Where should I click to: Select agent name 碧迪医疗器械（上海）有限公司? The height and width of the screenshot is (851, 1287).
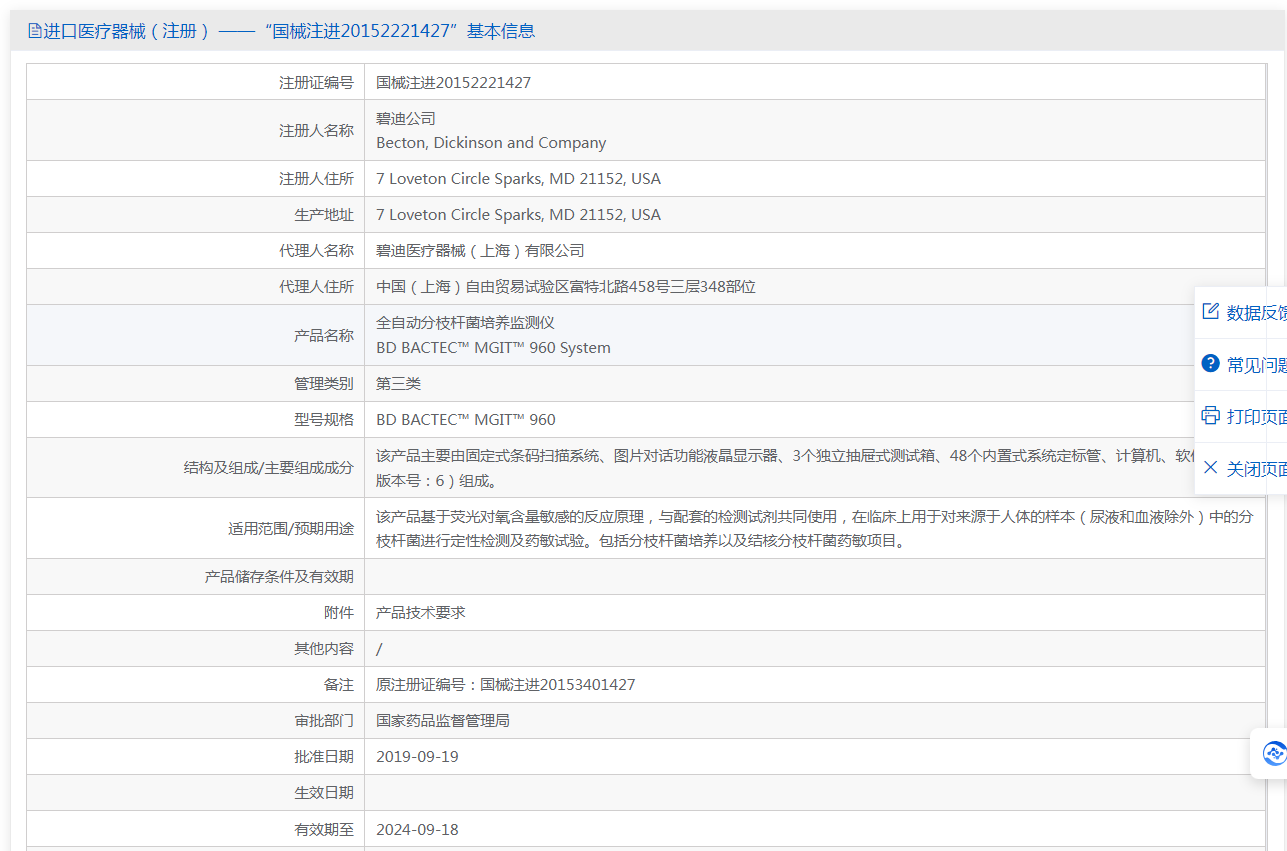pyautogui.click(x=480, y=250)
